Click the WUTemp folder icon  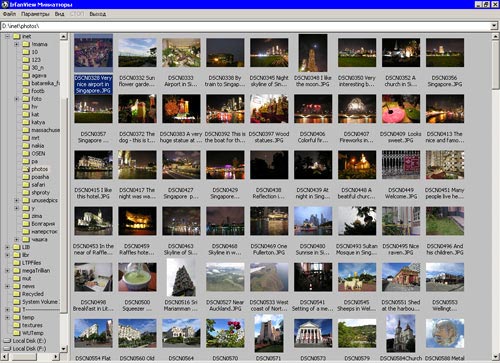pos(17,333)
